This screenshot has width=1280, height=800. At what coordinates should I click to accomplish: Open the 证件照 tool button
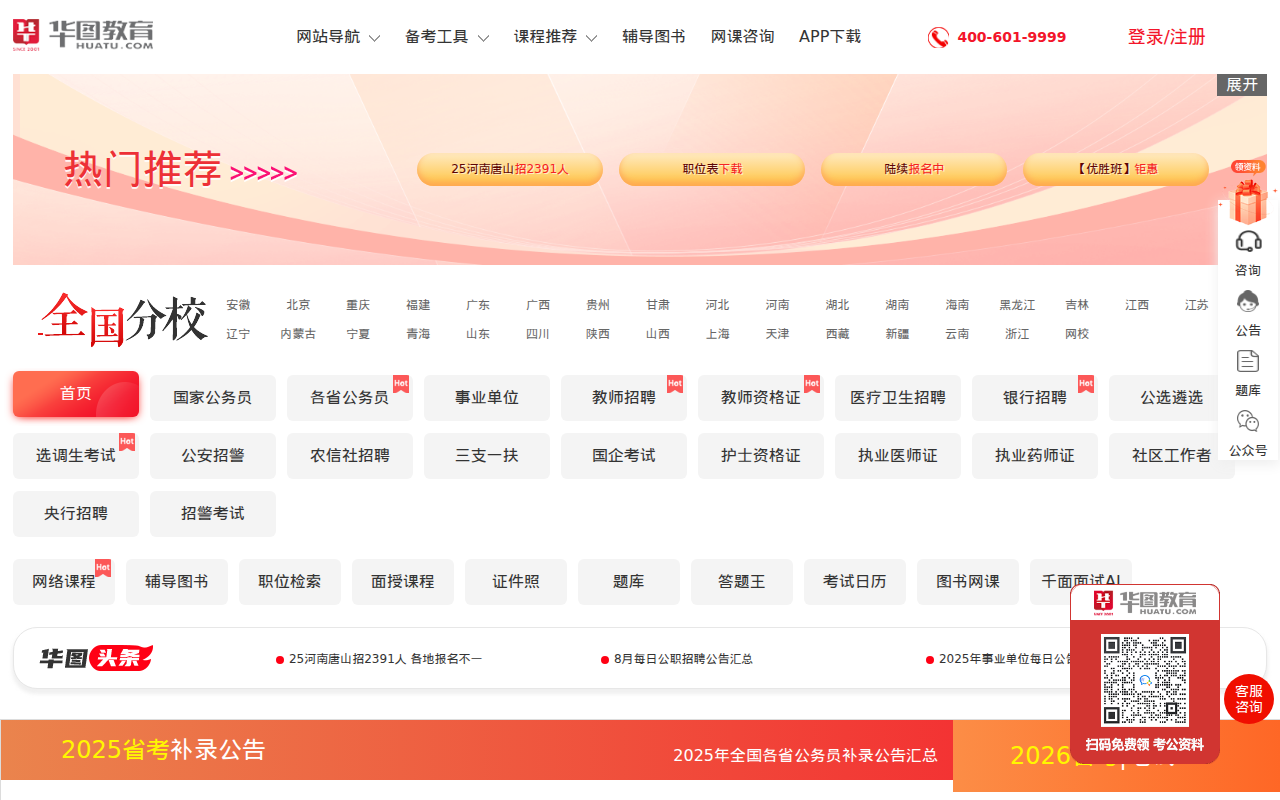click(516, 582)
